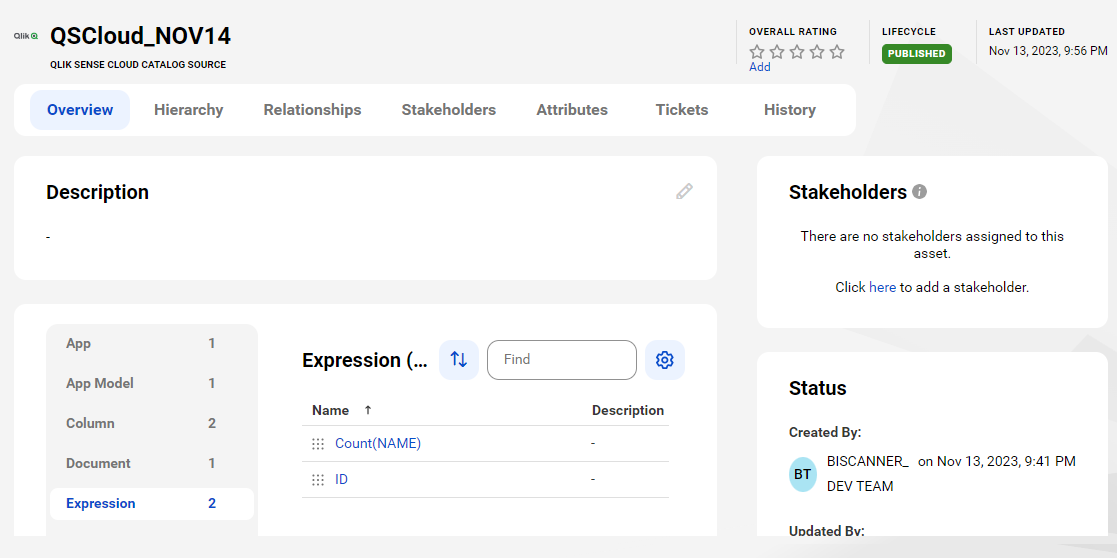Rate asset with fifth star

(837, 52)
